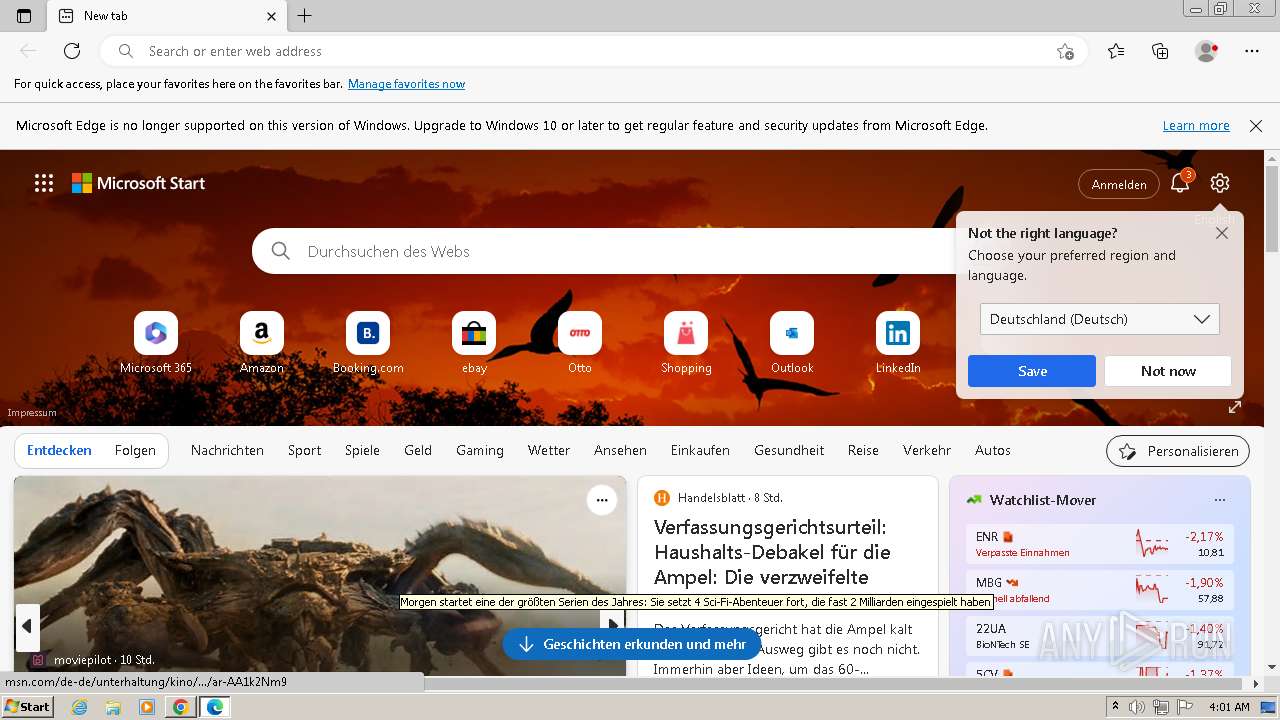The height and width of the screenshot is (720, 1280).
Task: Open Booking.com quick link
Action: (368, 343)
